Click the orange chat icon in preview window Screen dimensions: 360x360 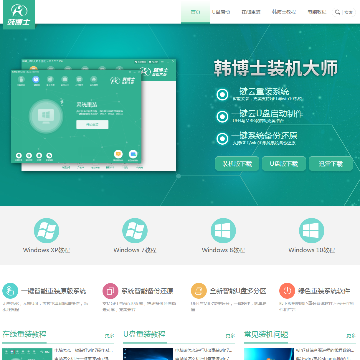click(118, 154)
